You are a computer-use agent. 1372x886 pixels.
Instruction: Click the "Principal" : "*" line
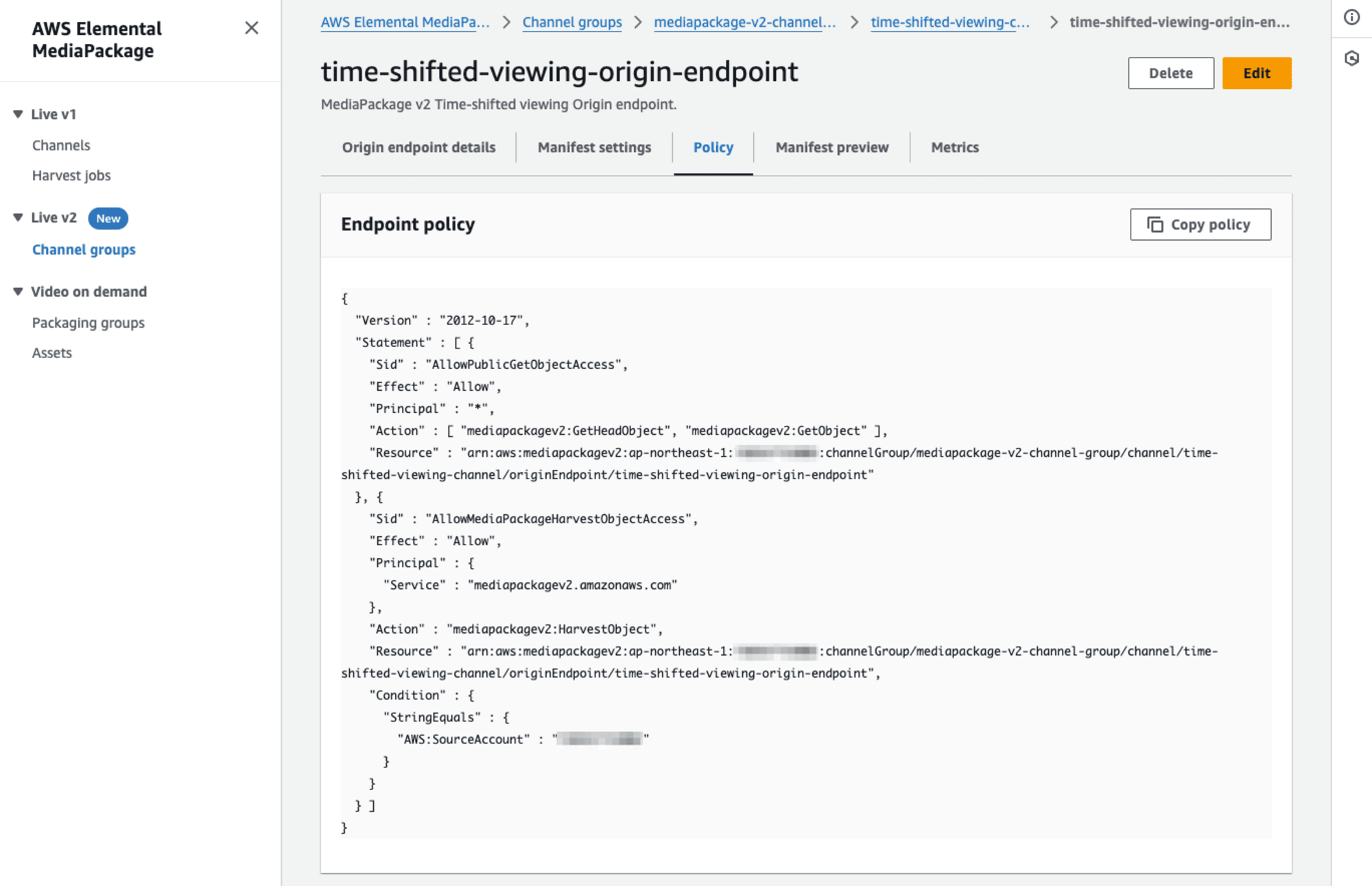click(x=431, y=409)
